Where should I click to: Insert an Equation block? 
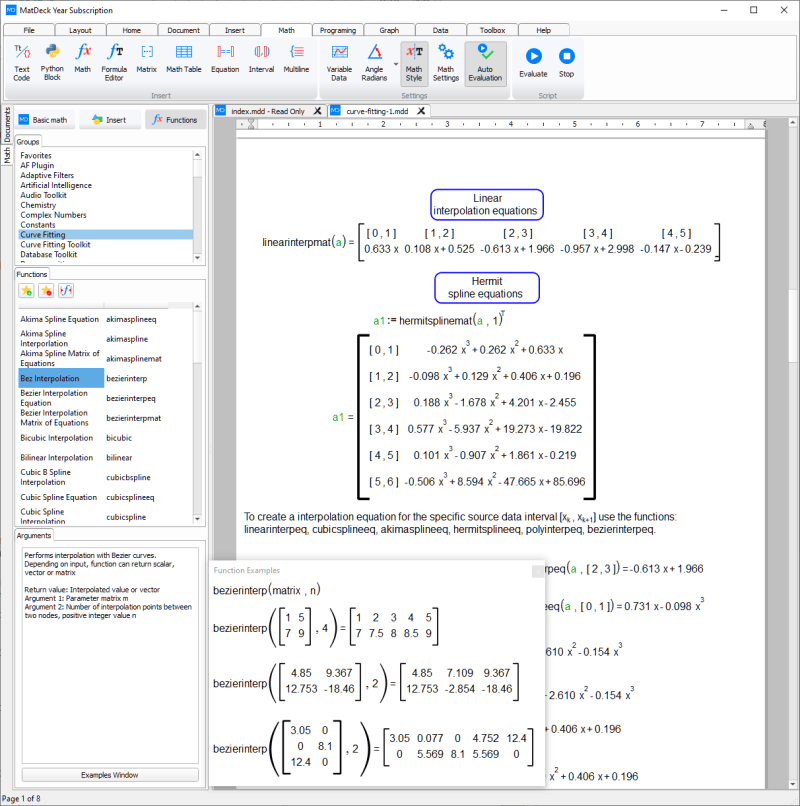(x=225, y=59)
